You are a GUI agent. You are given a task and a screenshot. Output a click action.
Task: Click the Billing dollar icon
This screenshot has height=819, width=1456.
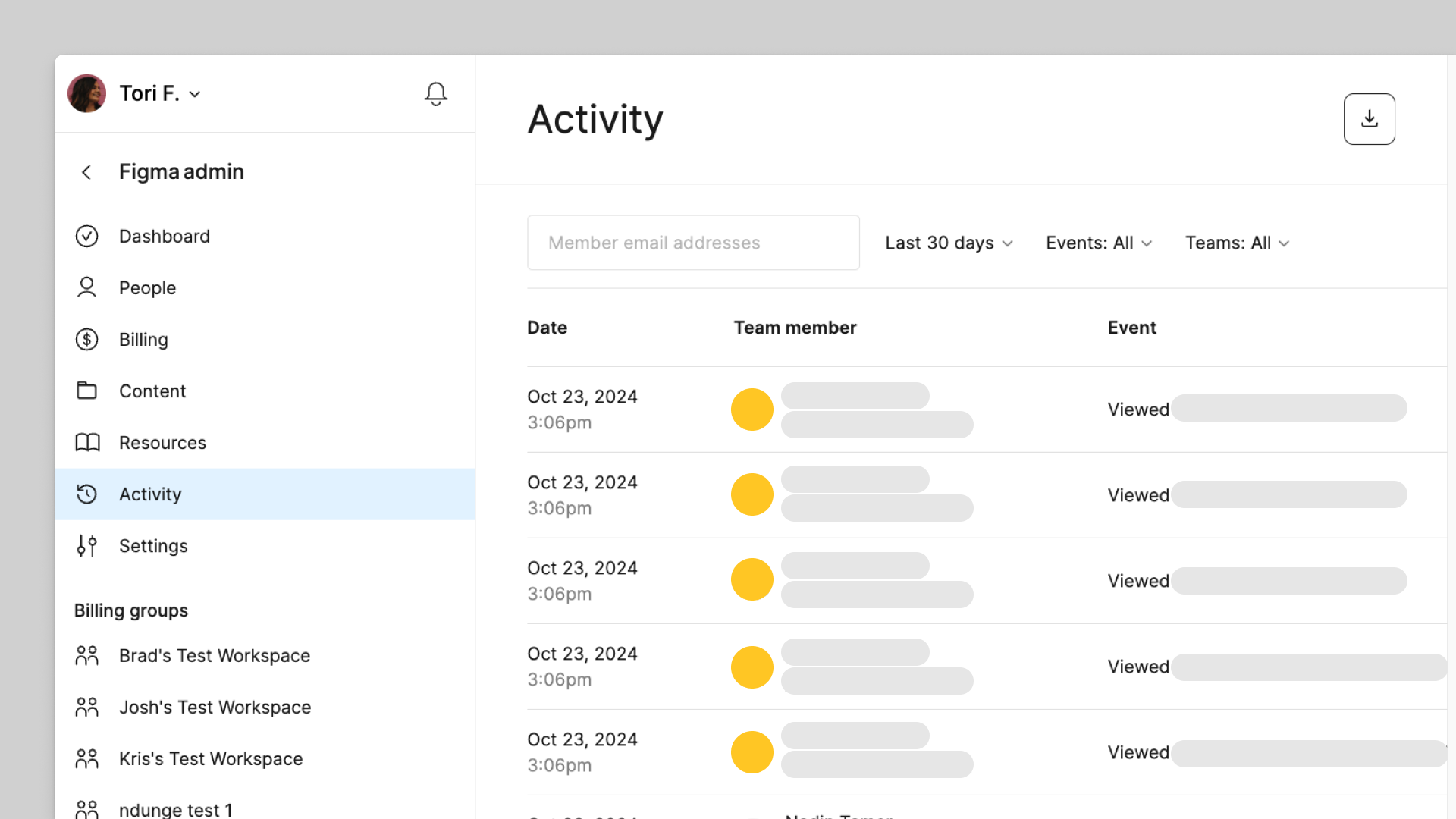click(87, 340)
